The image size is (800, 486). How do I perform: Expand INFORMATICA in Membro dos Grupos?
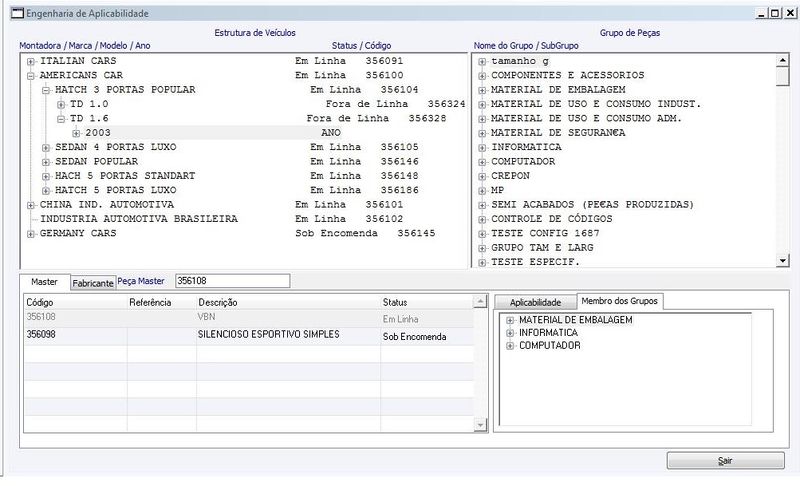tap(510, 333)
